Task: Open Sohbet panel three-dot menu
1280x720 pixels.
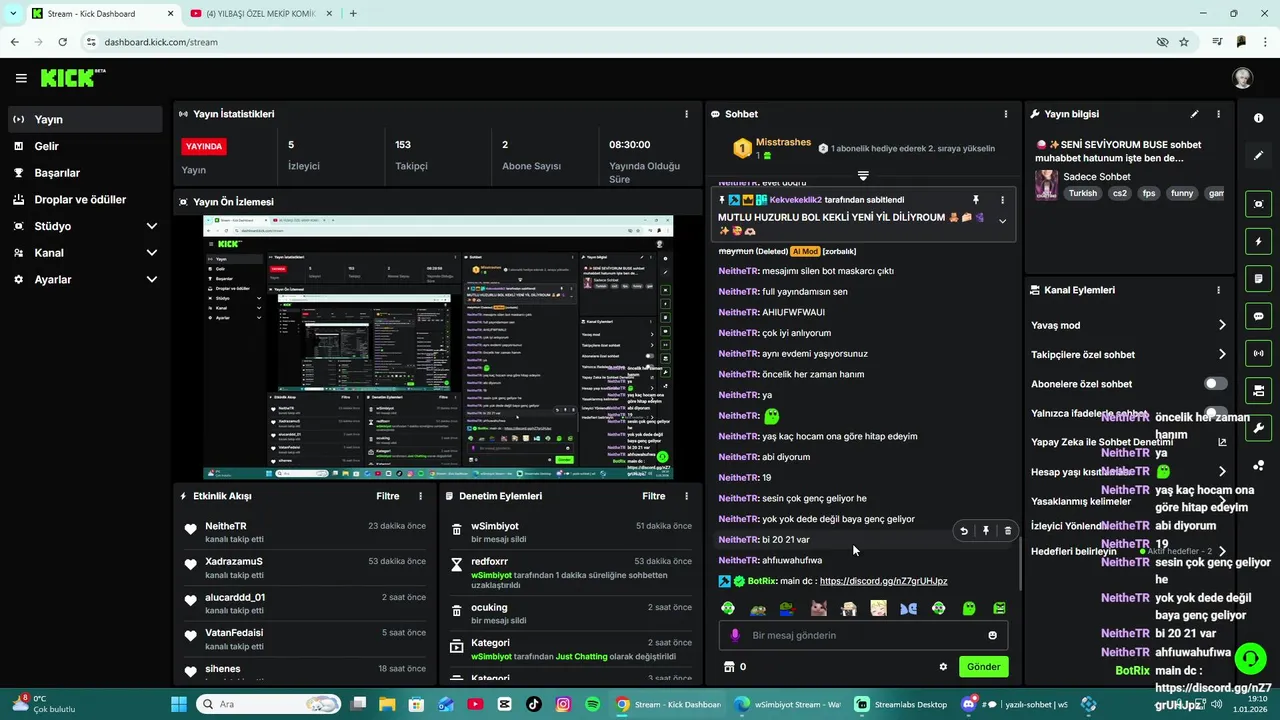Action: pyautogui.click(x=1005, y=114)
